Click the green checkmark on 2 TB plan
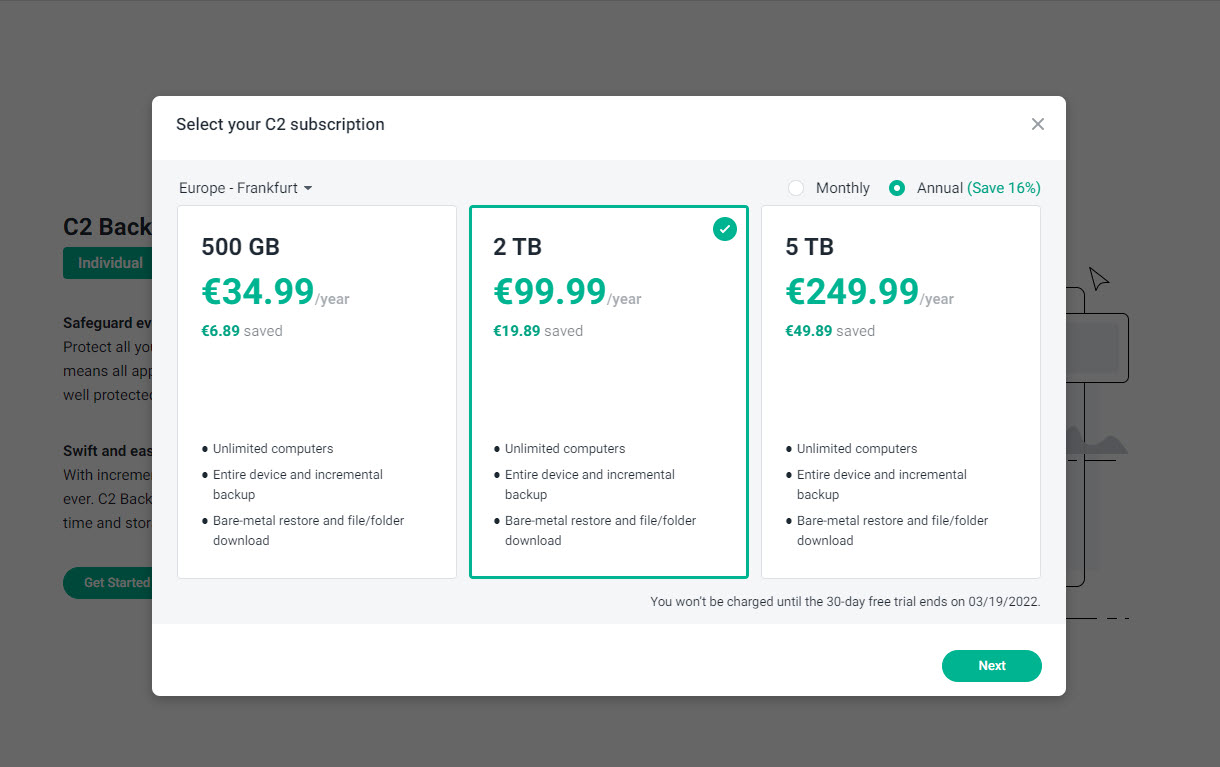Viewport: 1220px width, 767px height. click(x=725, y=229)
